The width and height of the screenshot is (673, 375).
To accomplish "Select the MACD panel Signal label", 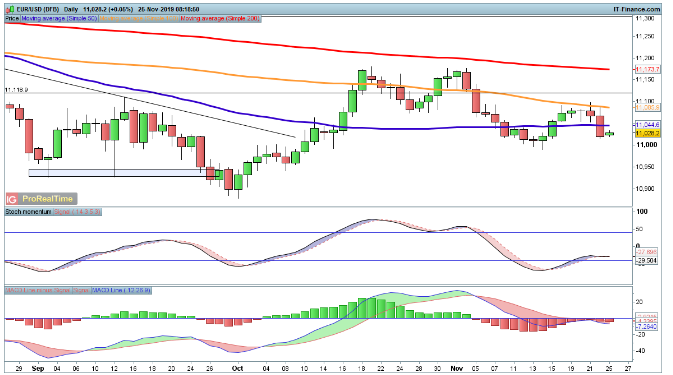I will pos(81,290).
